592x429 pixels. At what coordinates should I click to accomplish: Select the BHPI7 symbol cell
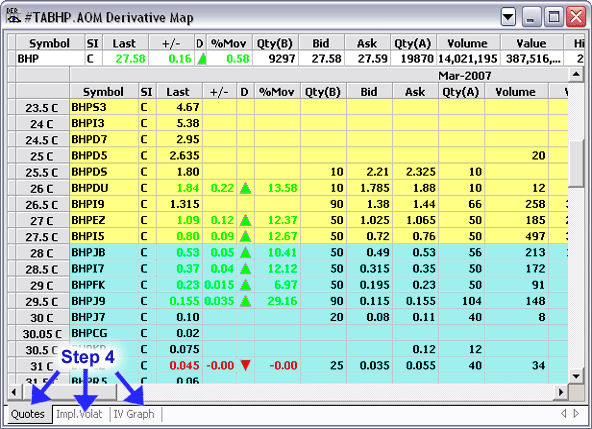coord(104,269)
